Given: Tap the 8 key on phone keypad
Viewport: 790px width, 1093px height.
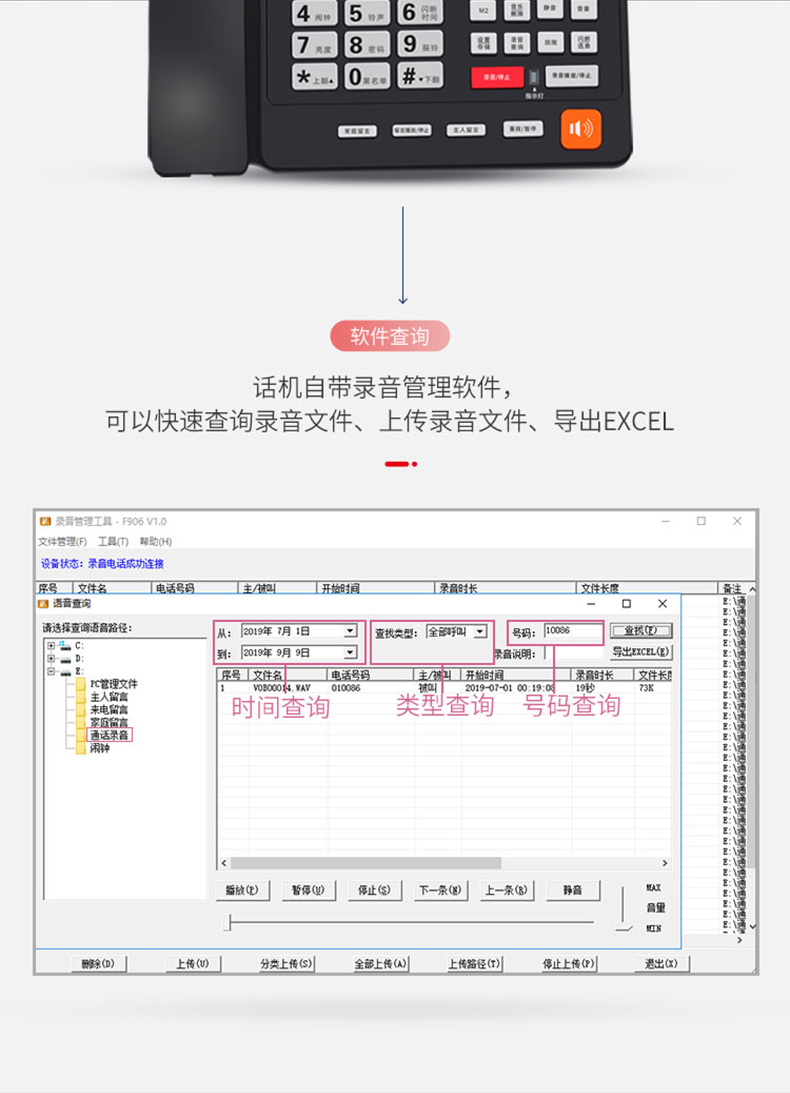Looking at the screenshot, I should (x=367, y=45).
